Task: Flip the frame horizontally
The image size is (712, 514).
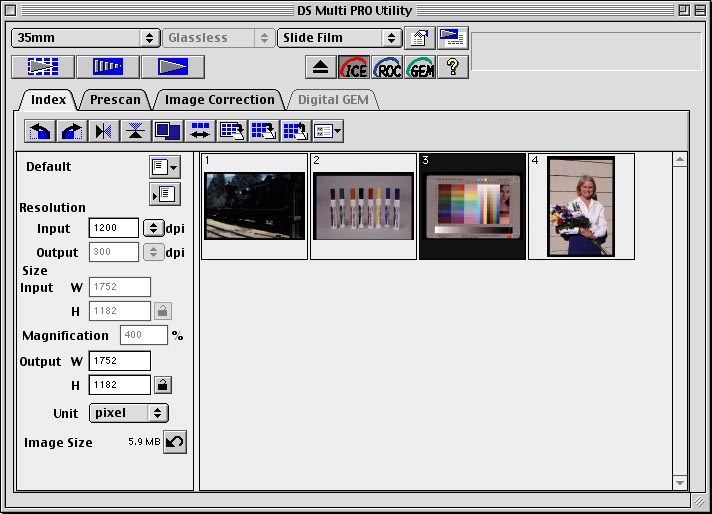Action: (x=104, y=131)
